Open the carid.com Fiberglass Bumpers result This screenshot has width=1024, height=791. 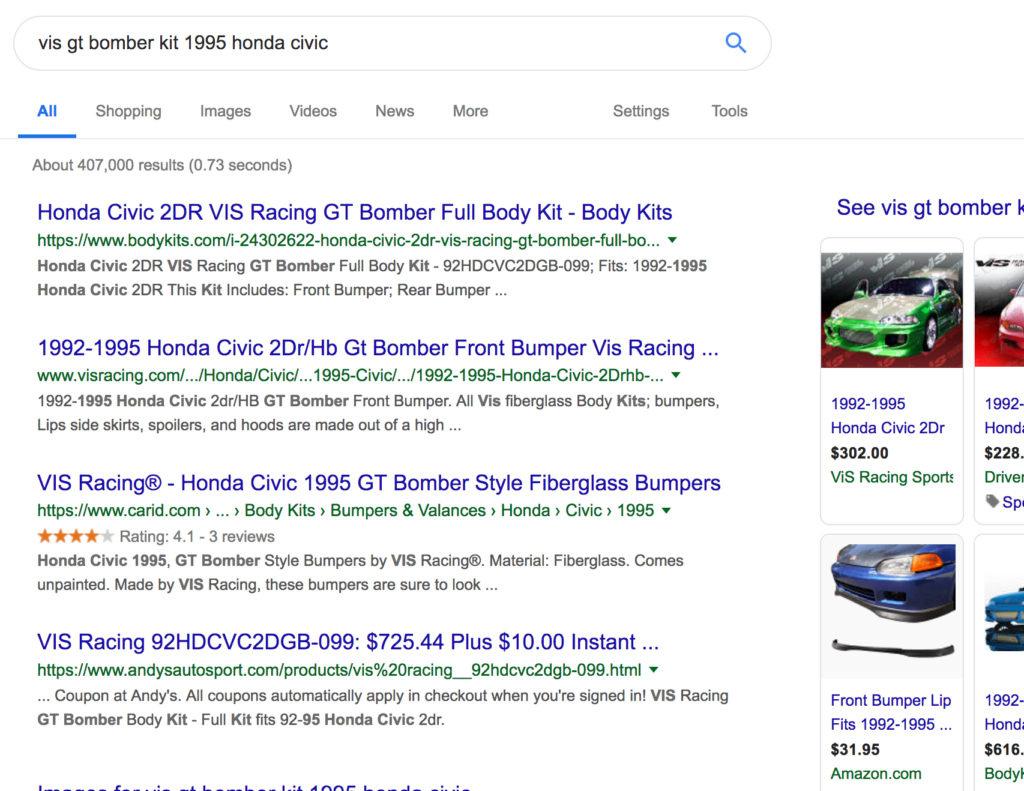pyautogui.click(x=378, y=483)
